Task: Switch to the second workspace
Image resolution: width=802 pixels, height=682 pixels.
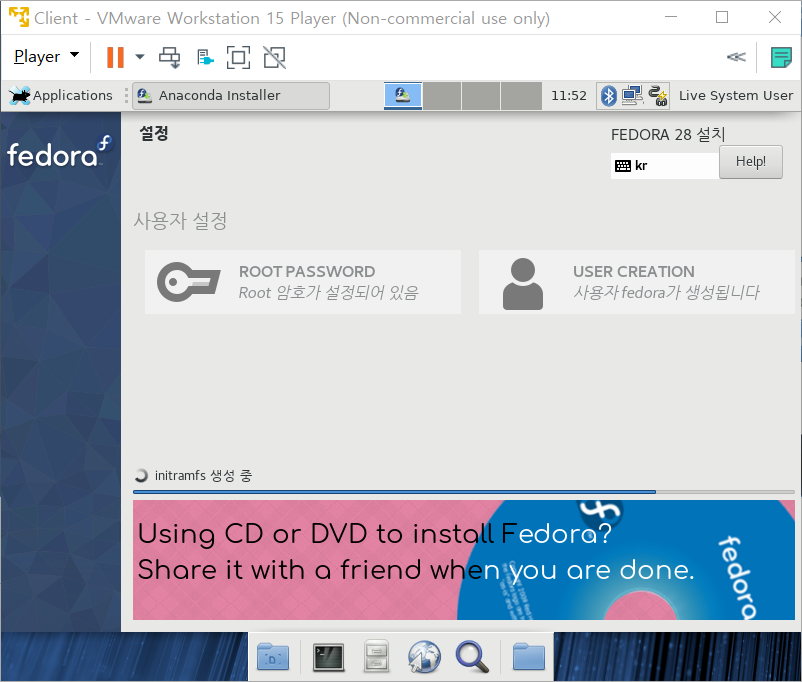Action: (x=442, y=96)
